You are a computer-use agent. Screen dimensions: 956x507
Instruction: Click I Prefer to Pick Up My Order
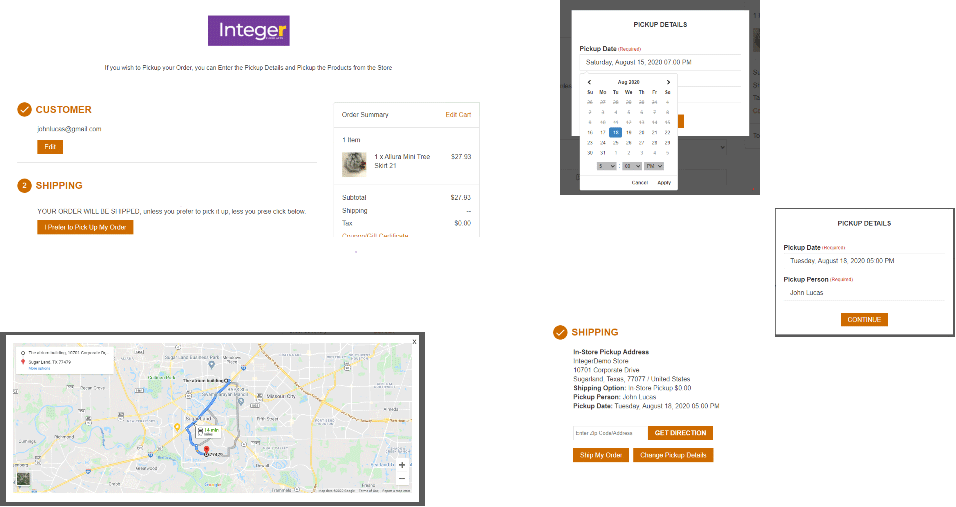[85, 228]
